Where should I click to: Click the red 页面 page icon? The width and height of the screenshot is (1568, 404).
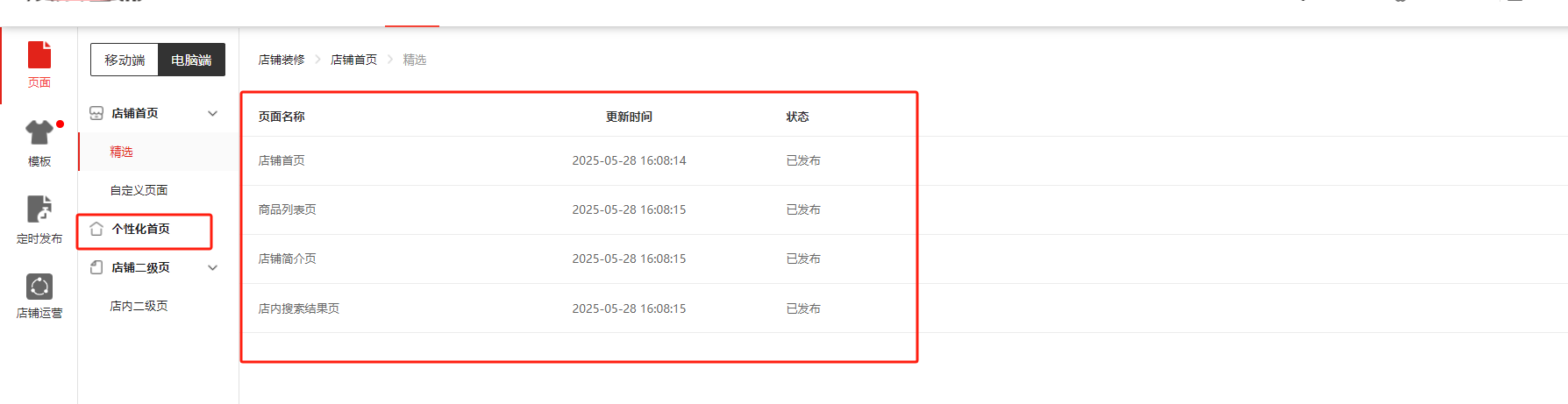[39, 55]
